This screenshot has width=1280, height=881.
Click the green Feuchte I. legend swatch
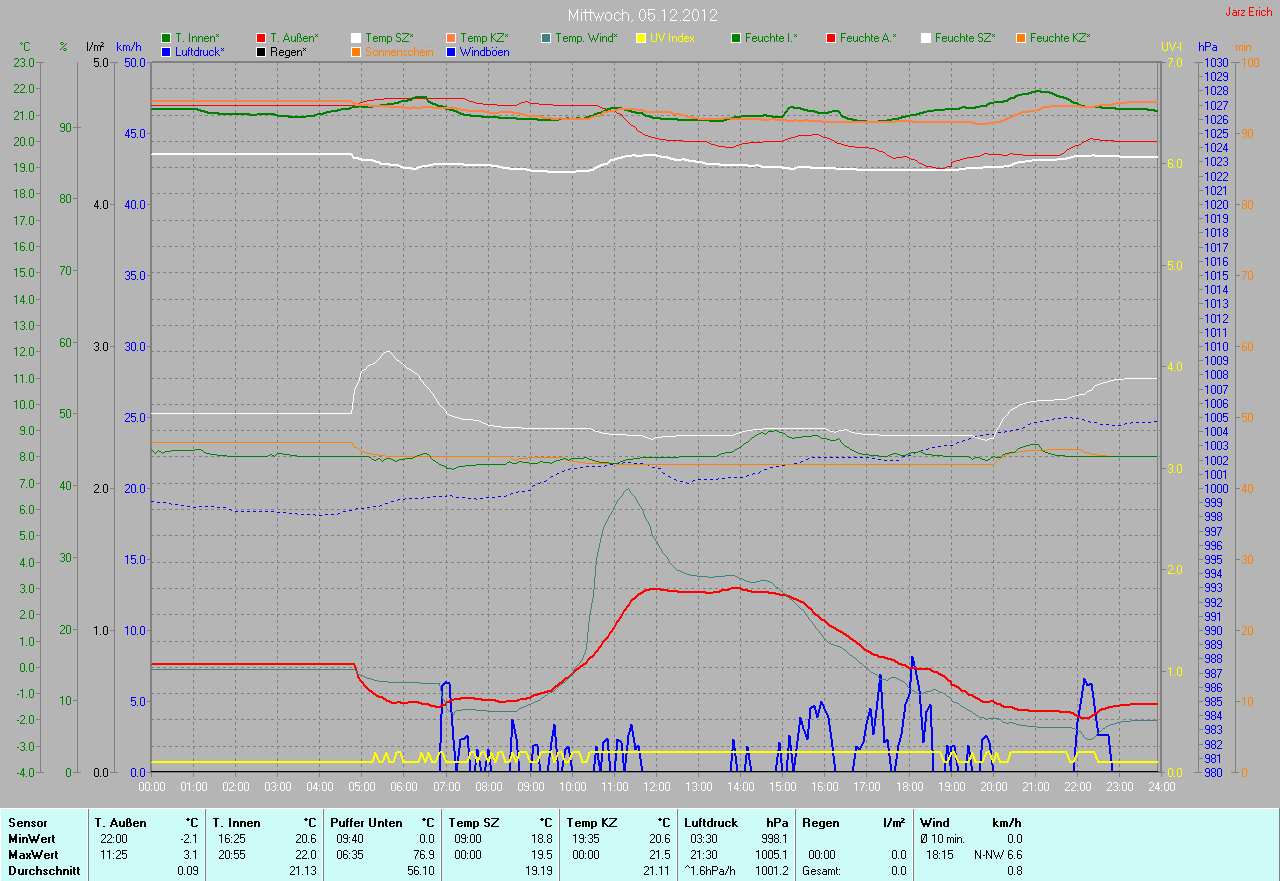(x=736, y=38)
